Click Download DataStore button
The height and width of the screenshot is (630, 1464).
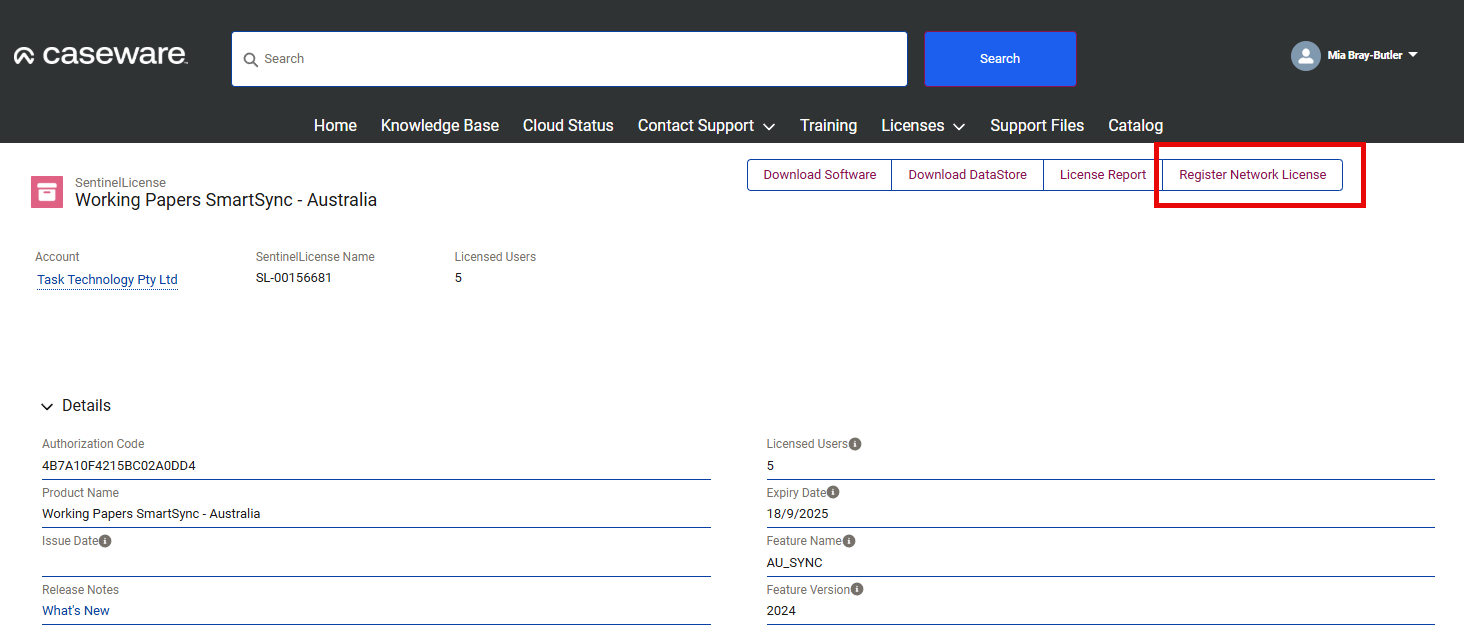click(967, 175)
